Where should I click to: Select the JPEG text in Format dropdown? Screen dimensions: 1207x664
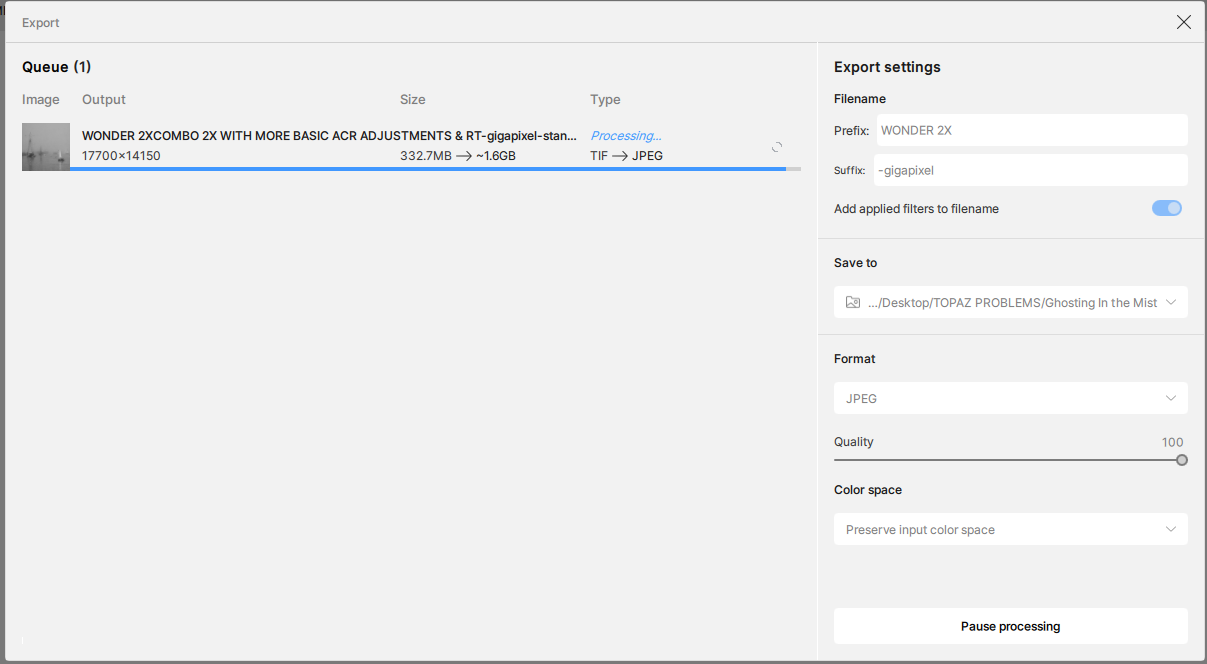point(861,398)
